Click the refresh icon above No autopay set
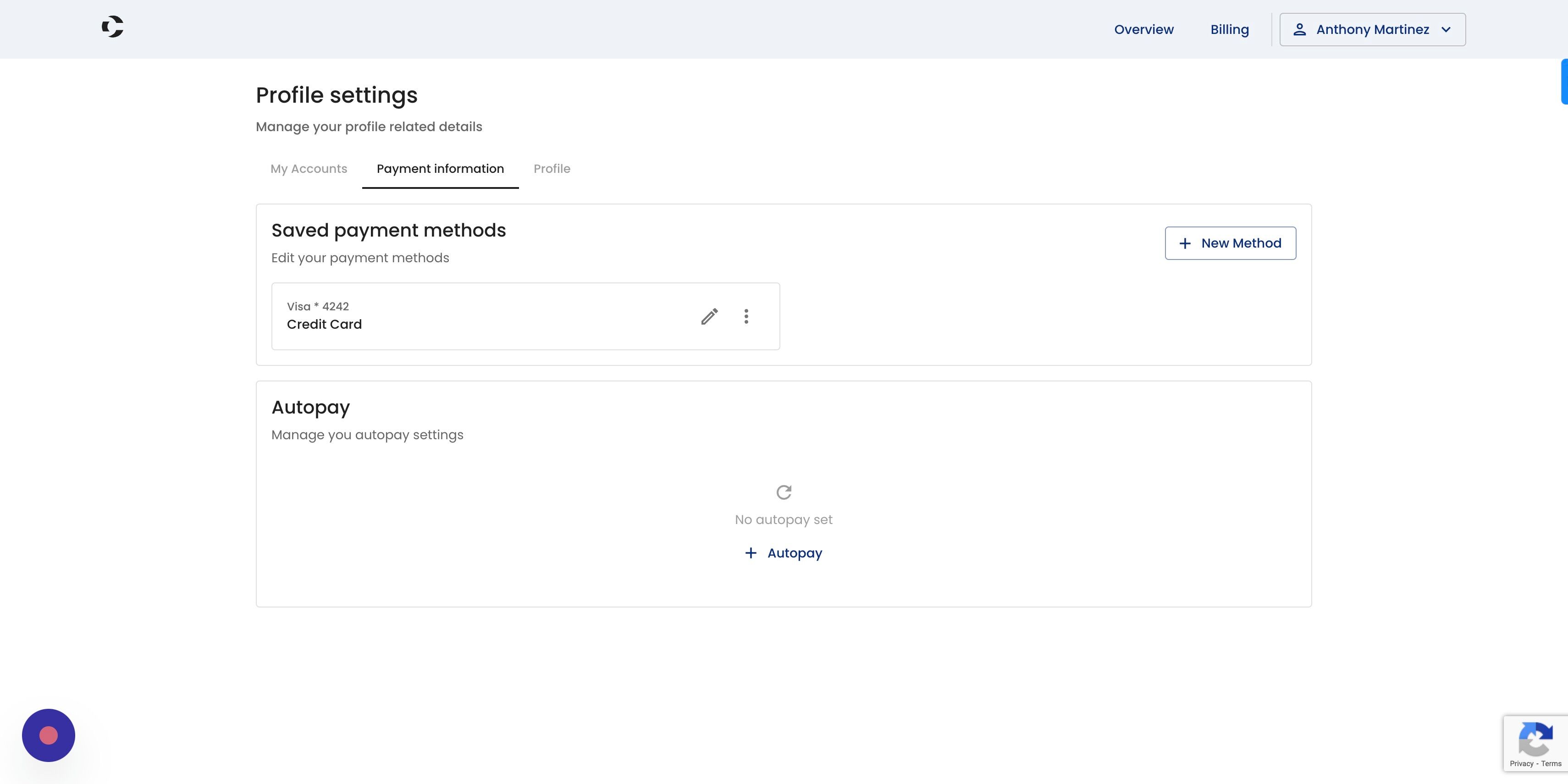The image size is (1568, 784). click(784, 492)
